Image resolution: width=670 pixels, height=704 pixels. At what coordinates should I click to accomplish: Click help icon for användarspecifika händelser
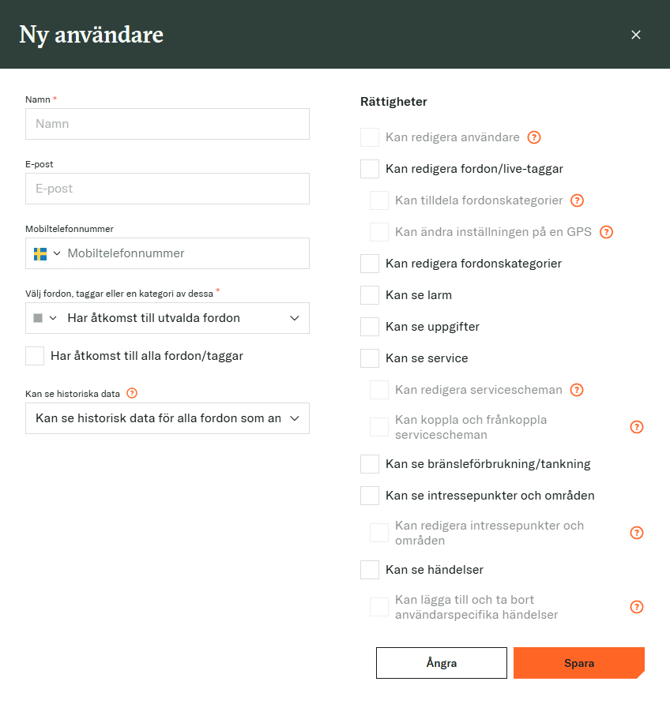click(x=637, y=607)
